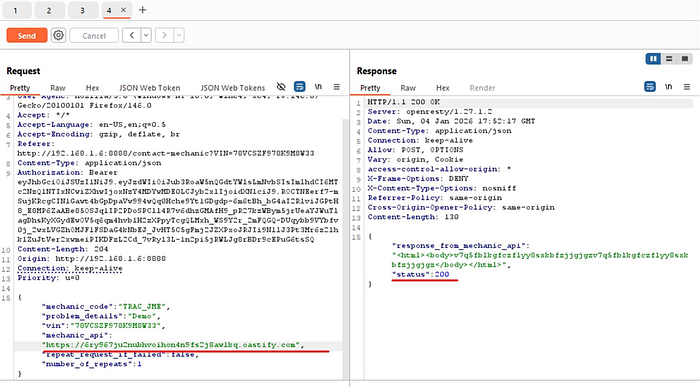The image size is (700, 387).
Task: Select Request Raw tab
Action: tap(58, 88)
